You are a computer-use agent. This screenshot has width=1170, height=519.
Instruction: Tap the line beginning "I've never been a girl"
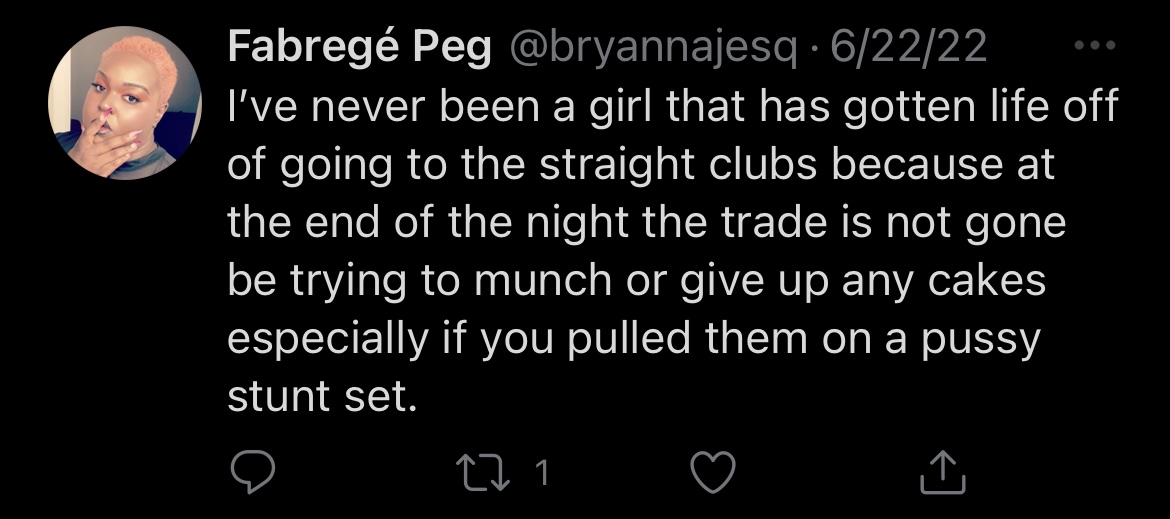click(672, 108)
